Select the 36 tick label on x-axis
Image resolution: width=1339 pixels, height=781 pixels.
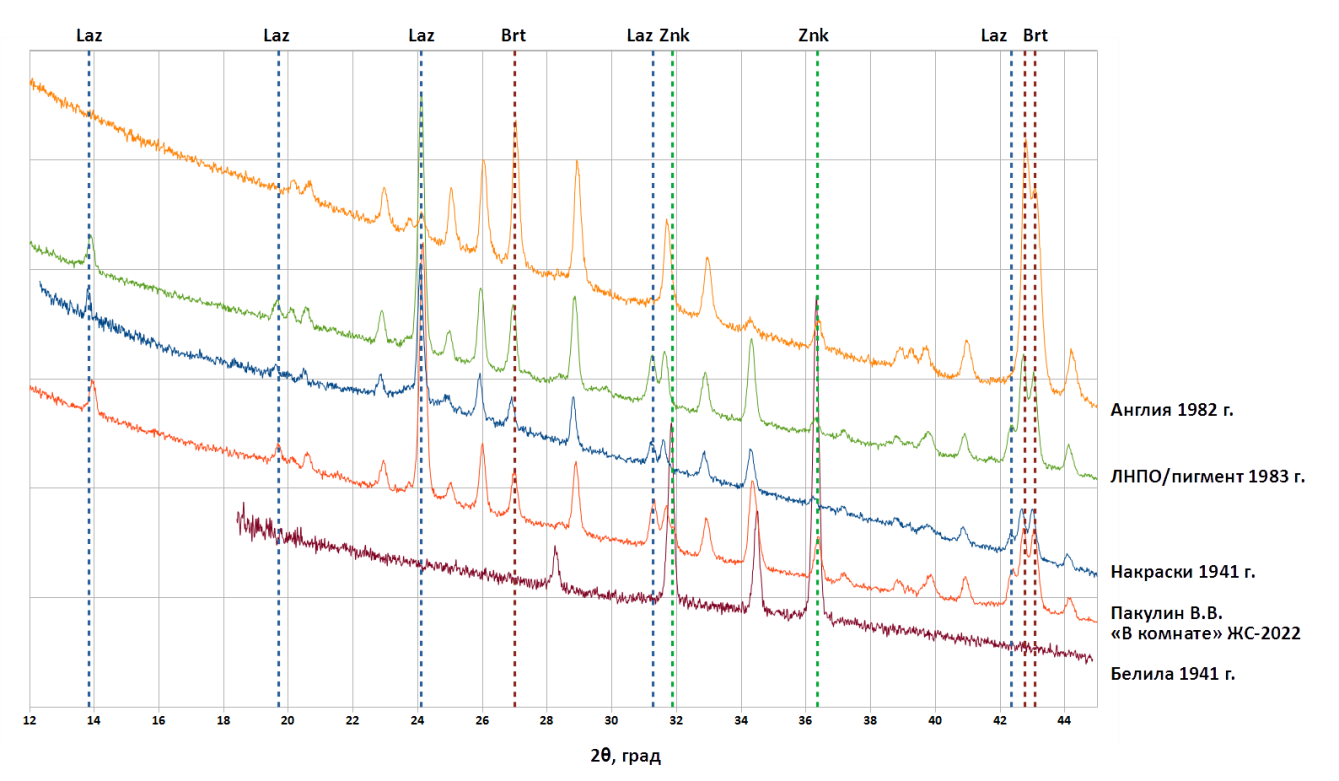[805, 719]
